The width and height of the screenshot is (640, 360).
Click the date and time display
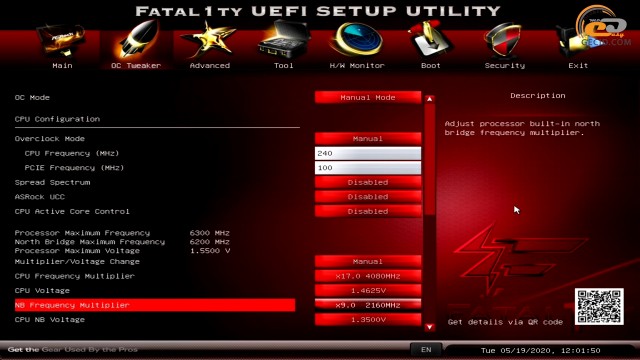(x=540, y=351)
